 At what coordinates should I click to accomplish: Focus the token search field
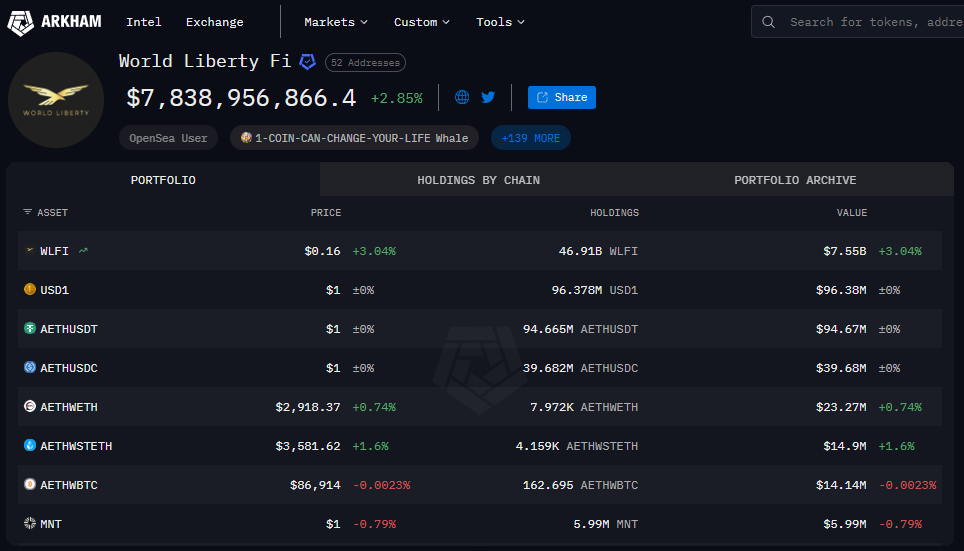(x=870, y=22)
